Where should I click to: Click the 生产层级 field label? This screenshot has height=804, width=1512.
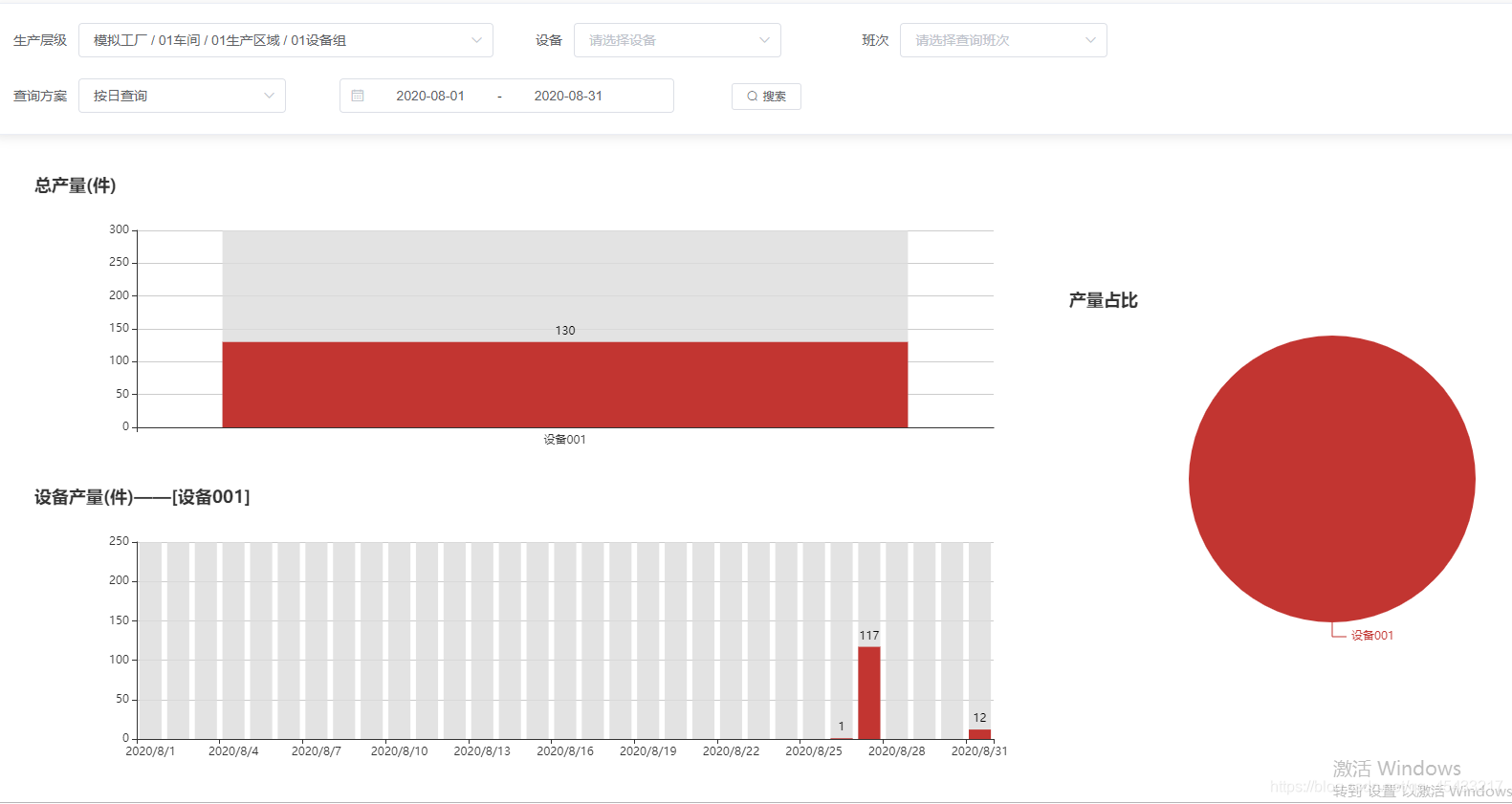point(40,40)
